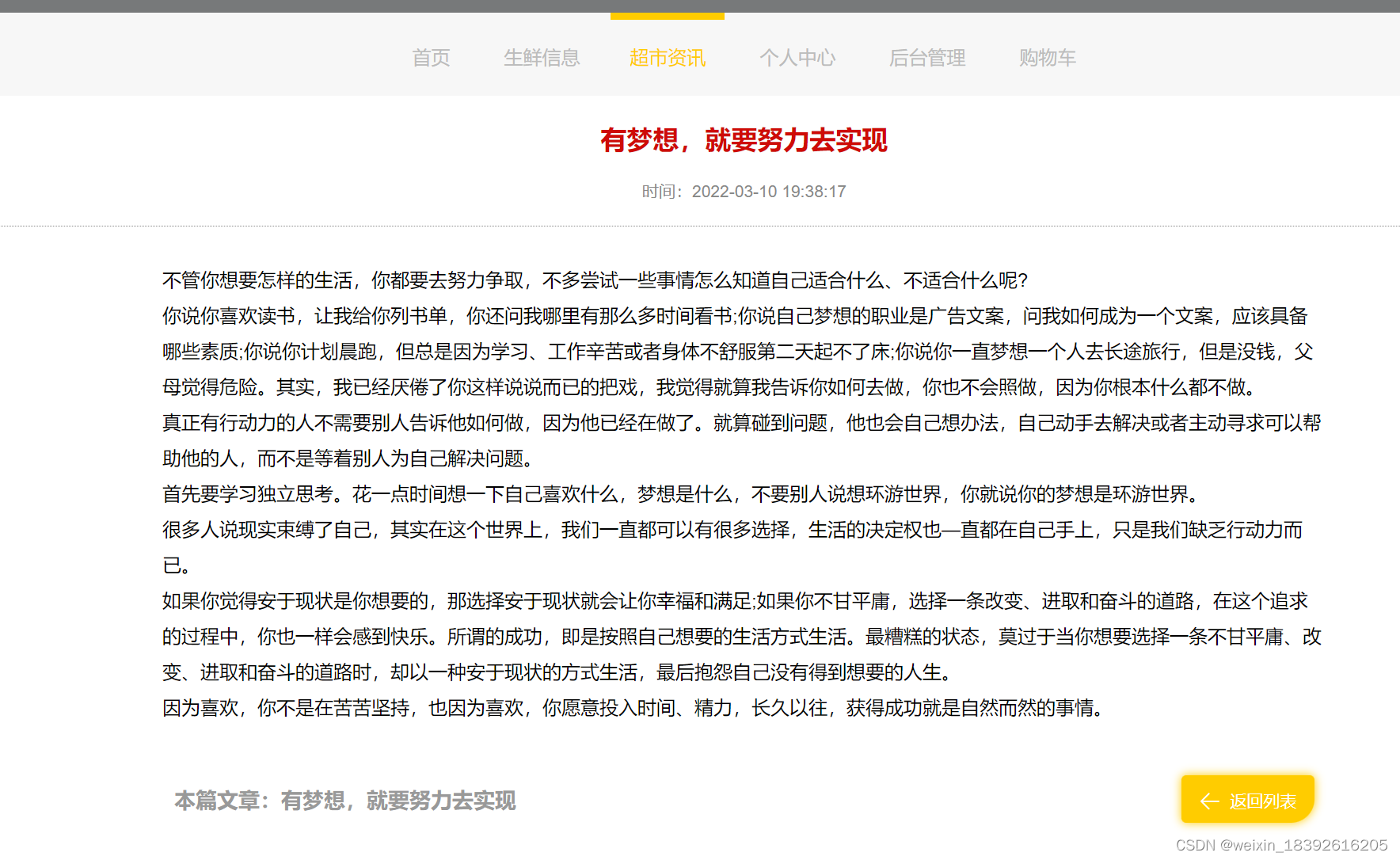Click the timestamp 2022-03-10 19:38:17

[x=768, y=192]
